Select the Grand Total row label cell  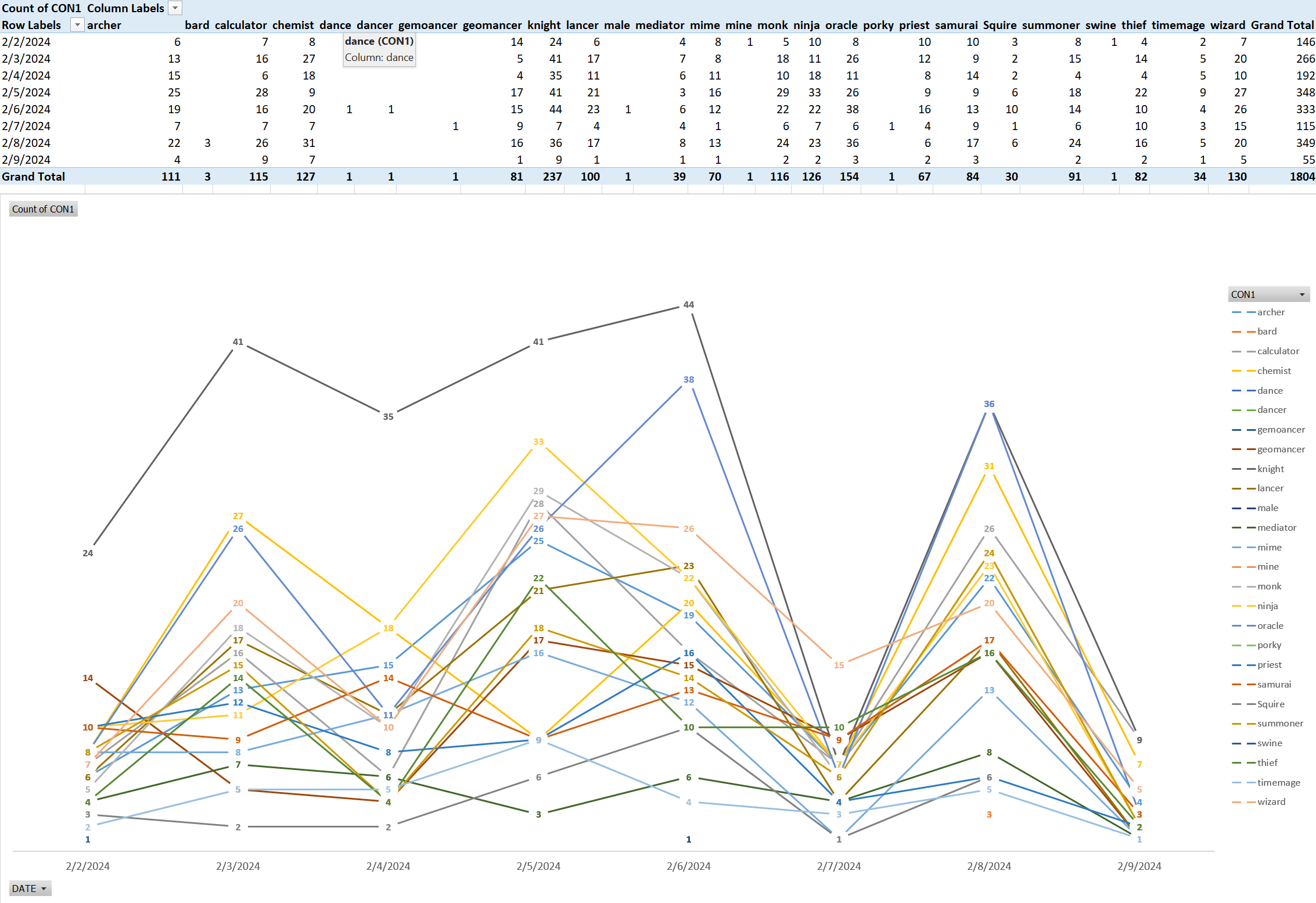[x=34, y=177]
